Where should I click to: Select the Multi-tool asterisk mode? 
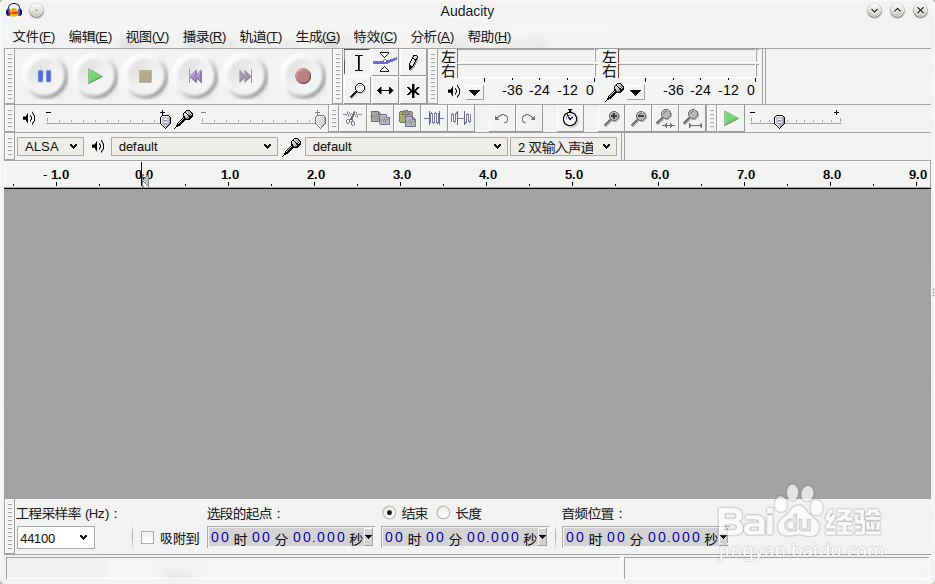point(413,91)
